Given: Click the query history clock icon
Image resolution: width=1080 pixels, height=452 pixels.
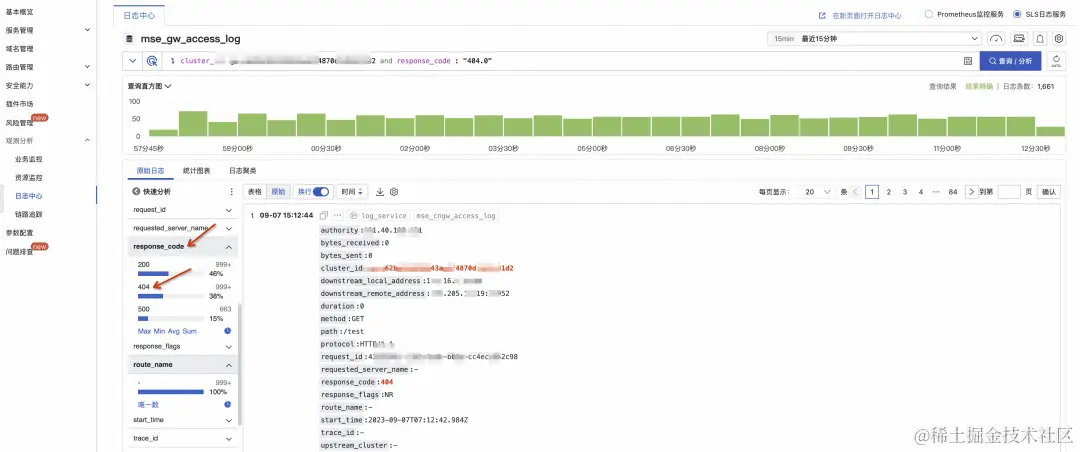Looking at the screenshot, I should [152, 61].
